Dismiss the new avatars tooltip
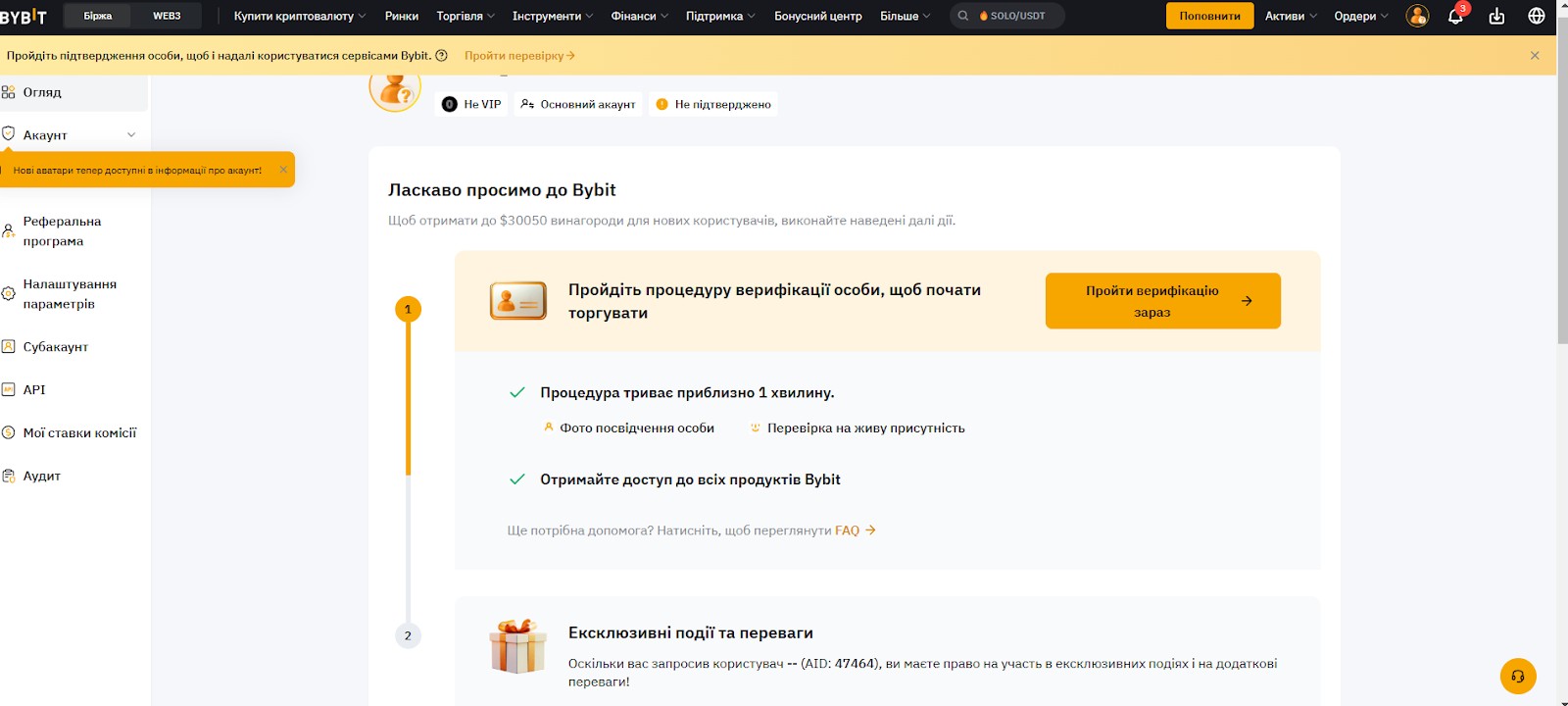This screenshot has width=1568, height=706. pyautogui.click(x=283, y=170)
